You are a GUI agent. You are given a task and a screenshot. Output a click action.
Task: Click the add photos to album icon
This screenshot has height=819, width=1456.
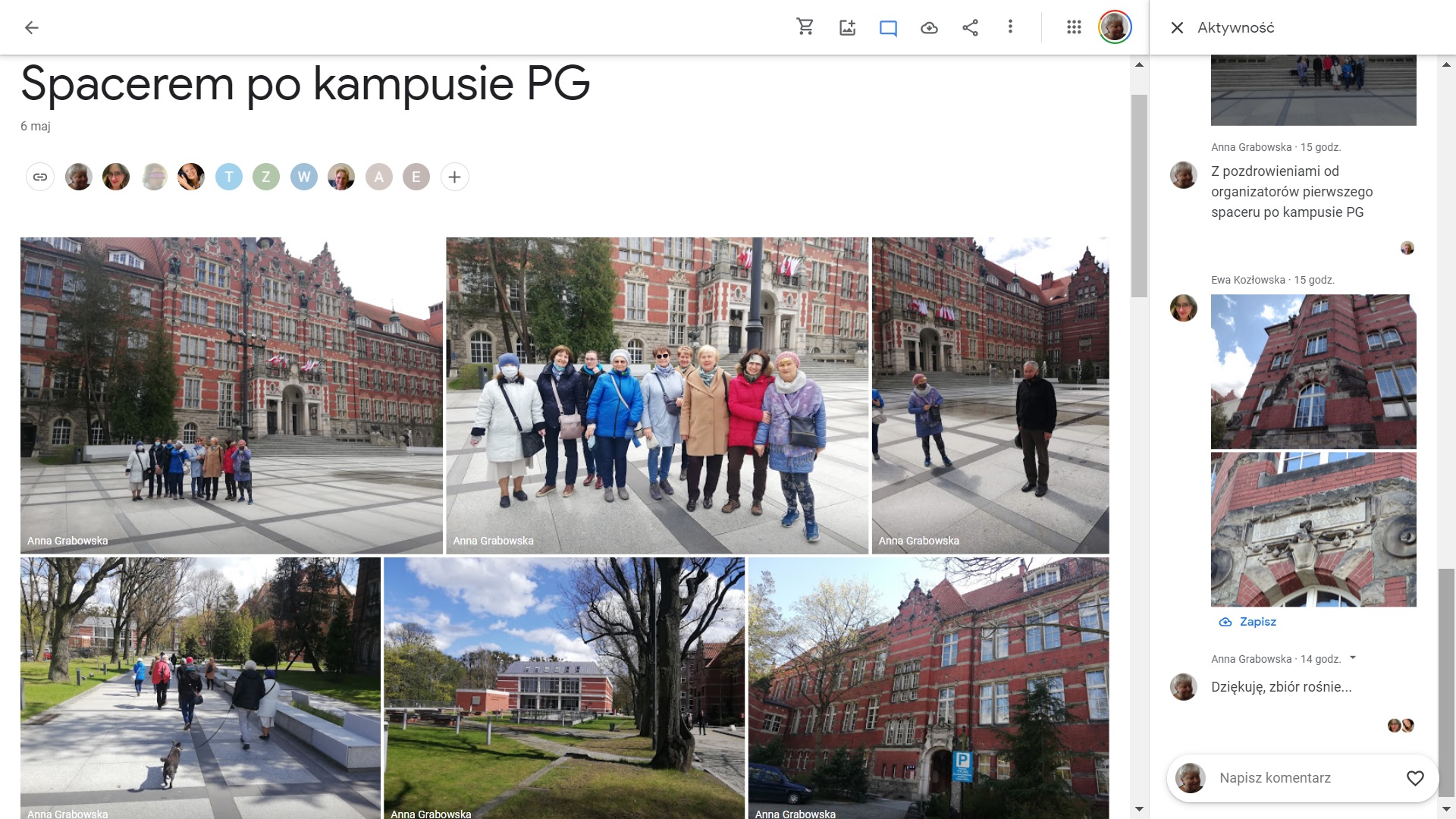[x=847, y=28]
